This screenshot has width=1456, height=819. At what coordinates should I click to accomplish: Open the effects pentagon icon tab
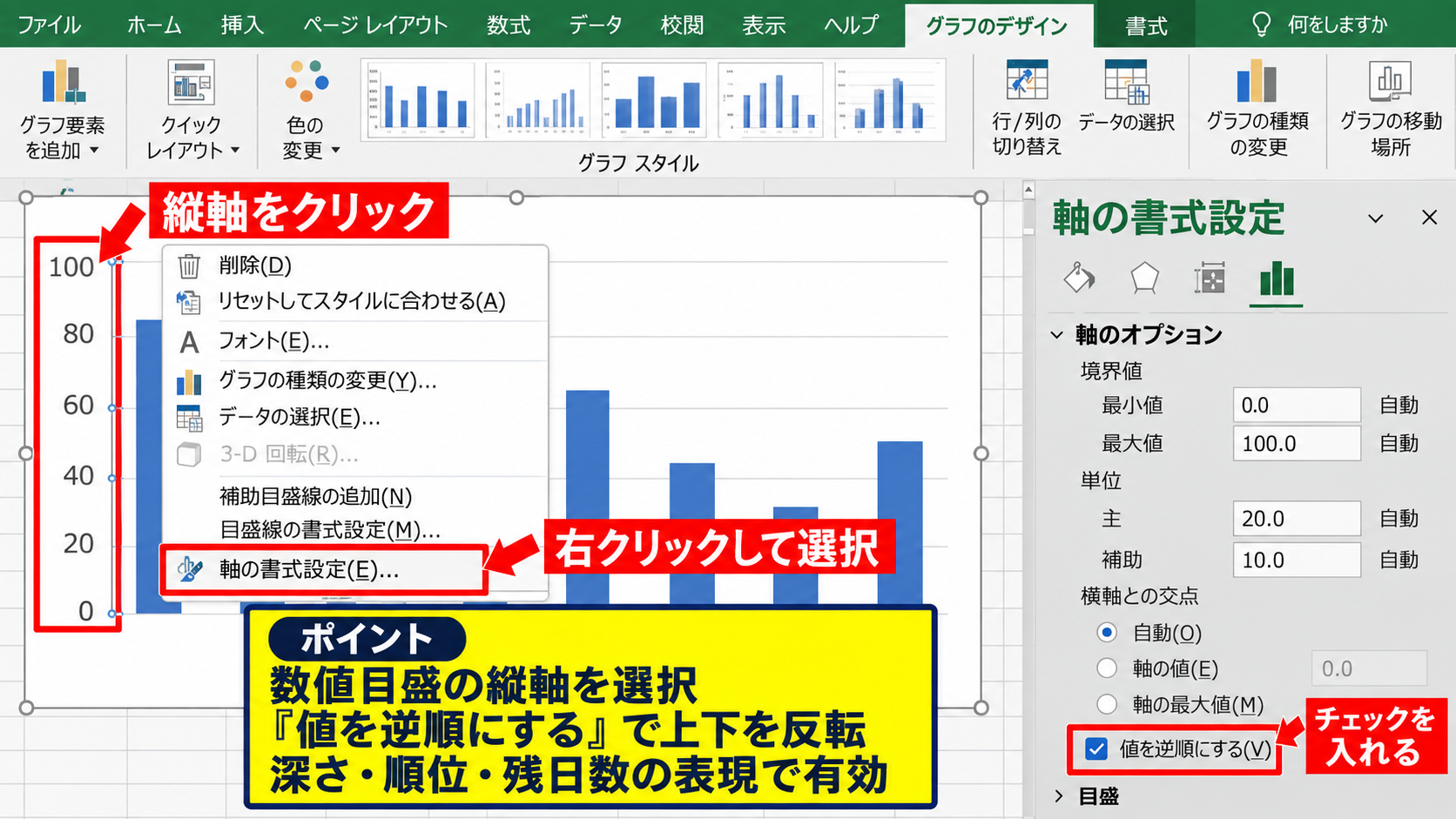[1144, 279]
